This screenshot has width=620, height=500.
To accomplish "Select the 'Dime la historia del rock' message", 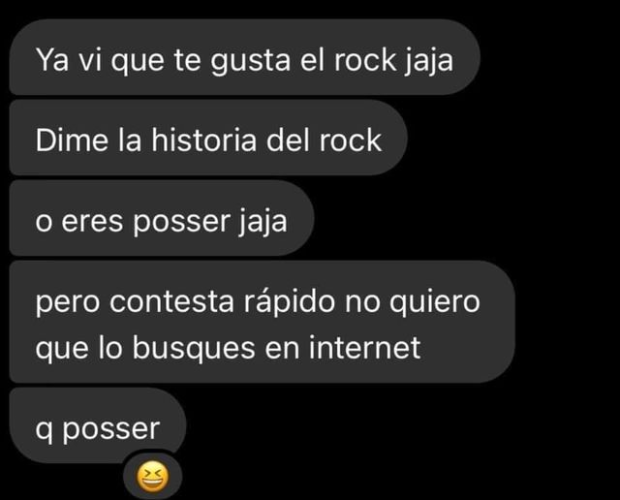I will point(208,138).
